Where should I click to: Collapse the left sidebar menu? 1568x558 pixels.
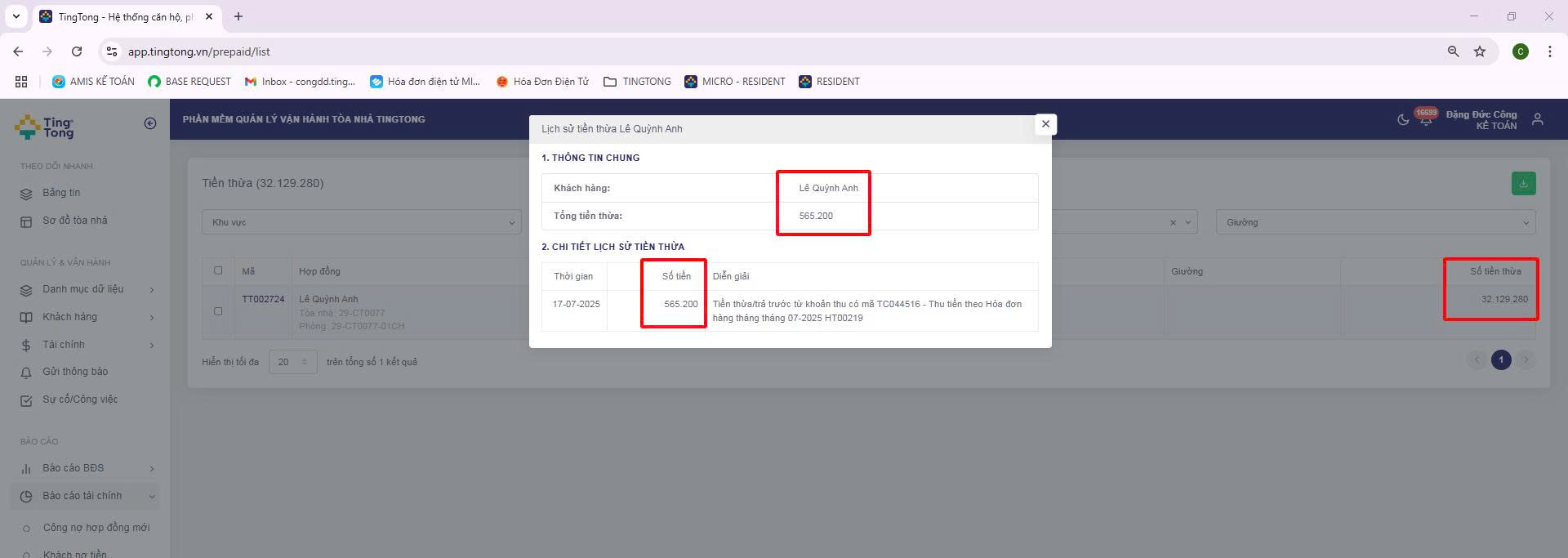(x=150, y=123)
